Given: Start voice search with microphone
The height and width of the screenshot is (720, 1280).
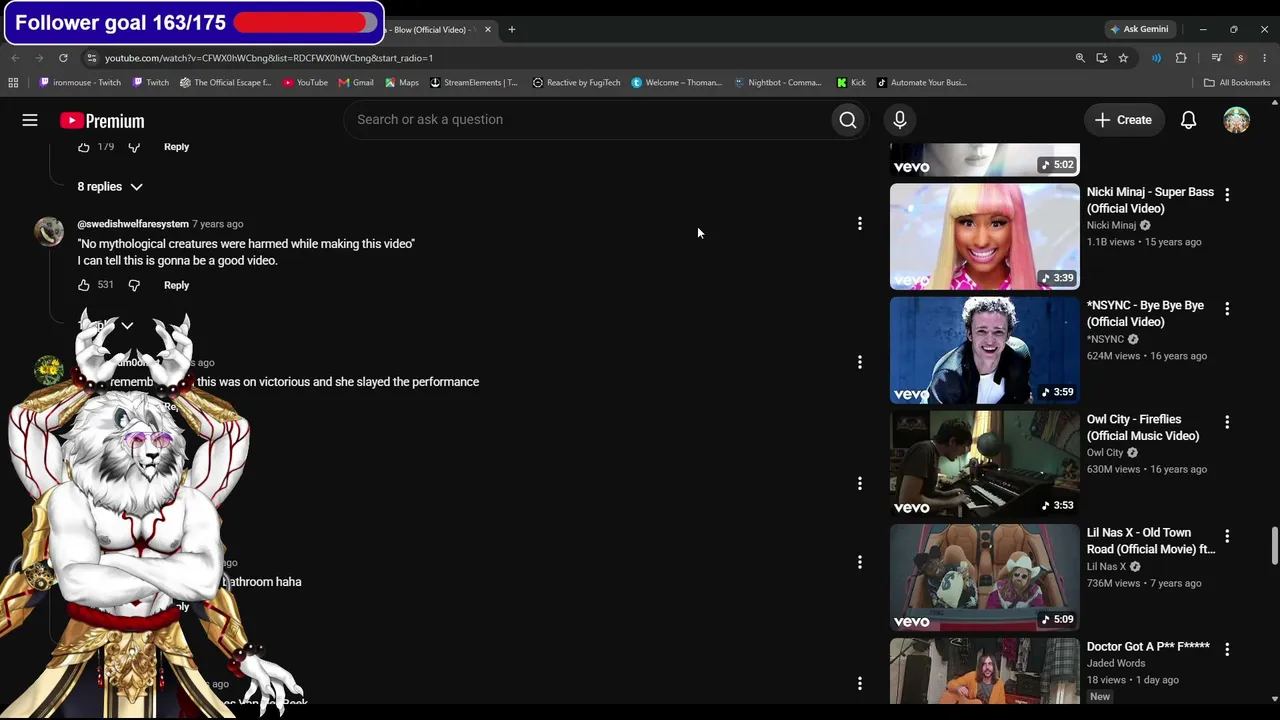Looking at the screenshot, I should tap(900, 120).
